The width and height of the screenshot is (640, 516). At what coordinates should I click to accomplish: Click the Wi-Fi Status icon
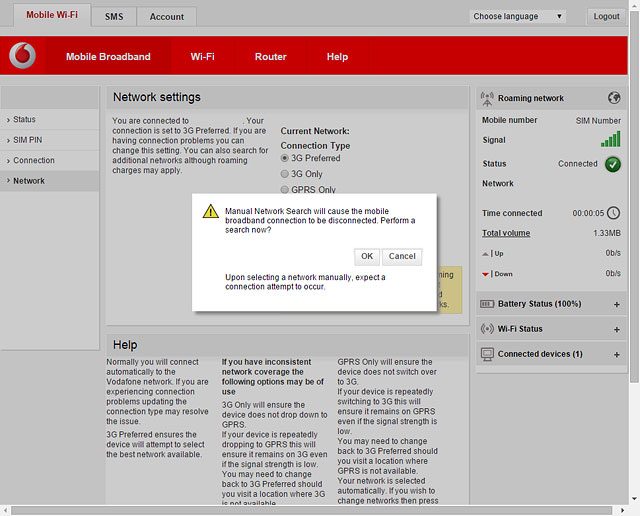[x=487, y=329]
